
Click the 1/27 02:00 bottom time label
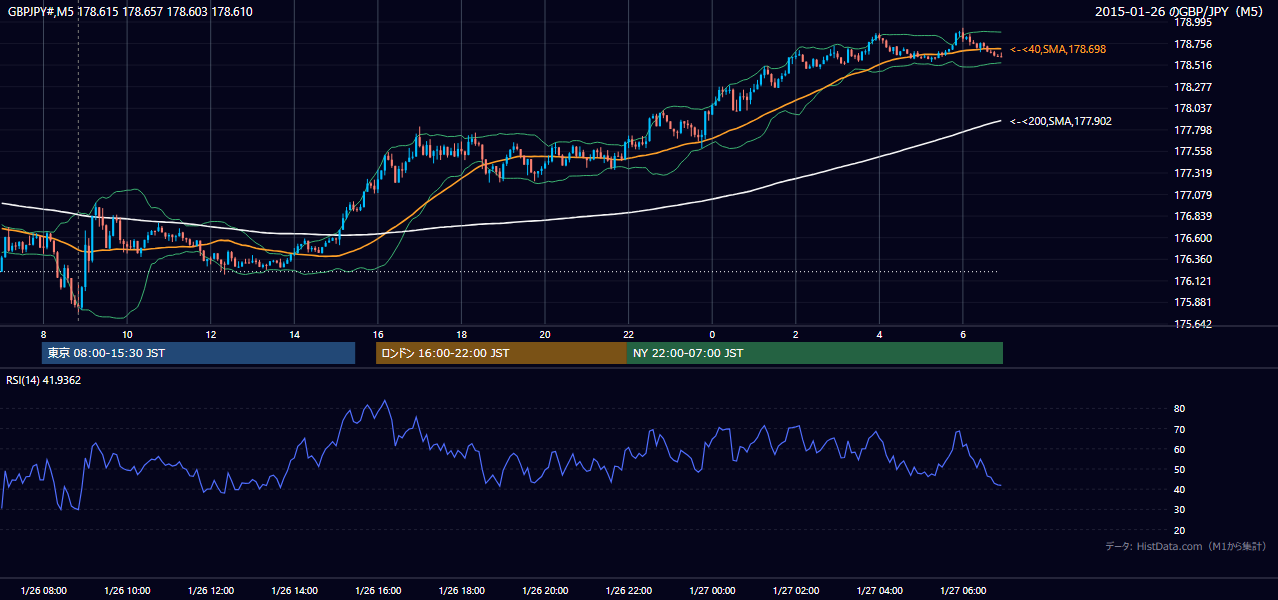click(x=795, y=591)
